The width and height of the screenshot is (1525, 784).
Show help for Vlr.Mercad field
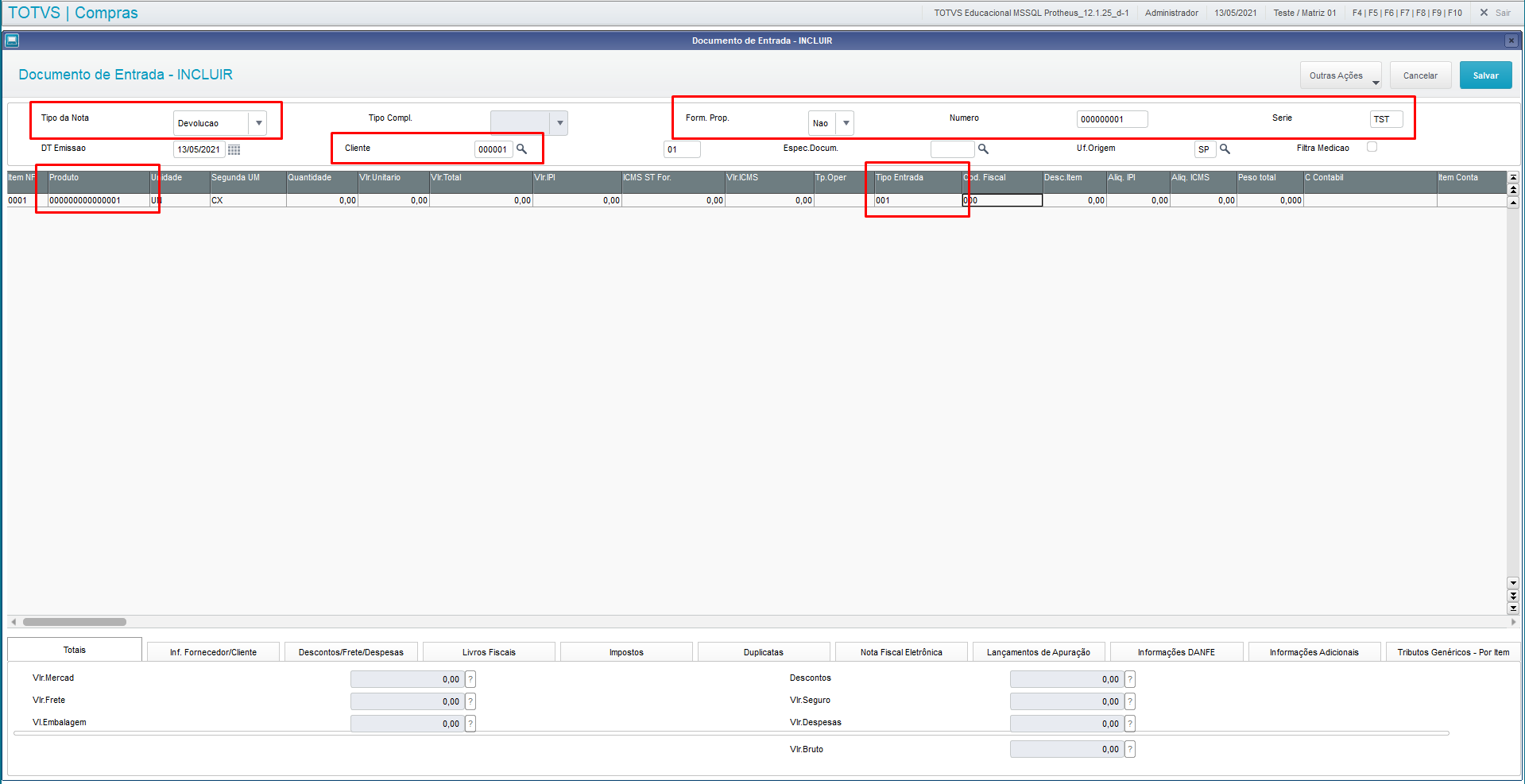coord(470,679)
